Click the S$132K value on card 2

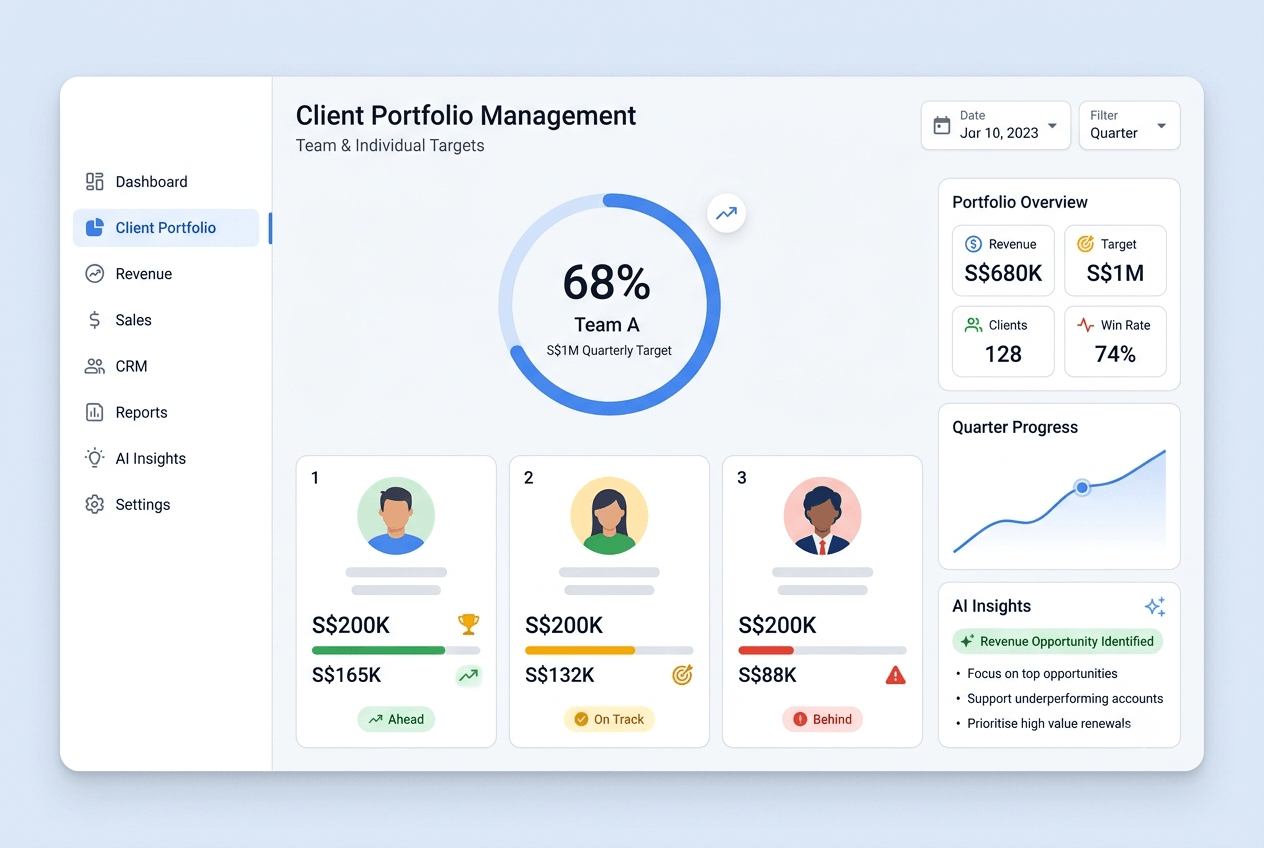tap(560, 676)
